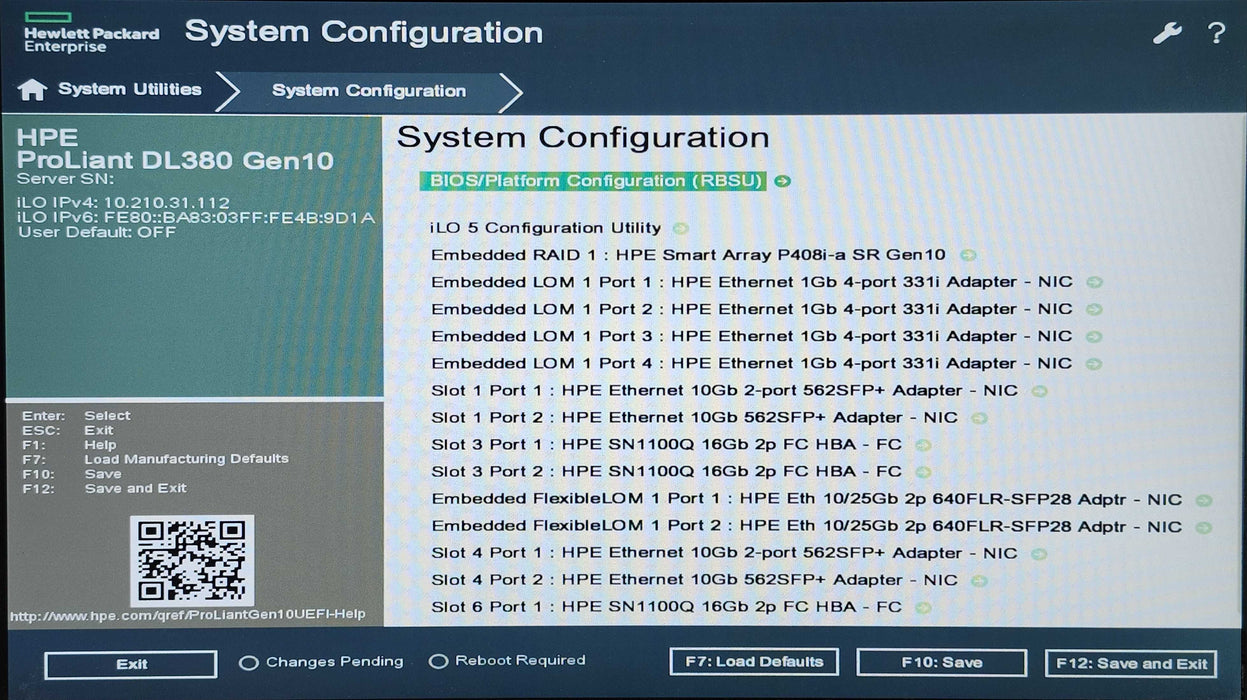Click arrow icon after Slot 6 Port 1 entry
Viewport: 1247px width, 700px height.
(922, 607)
